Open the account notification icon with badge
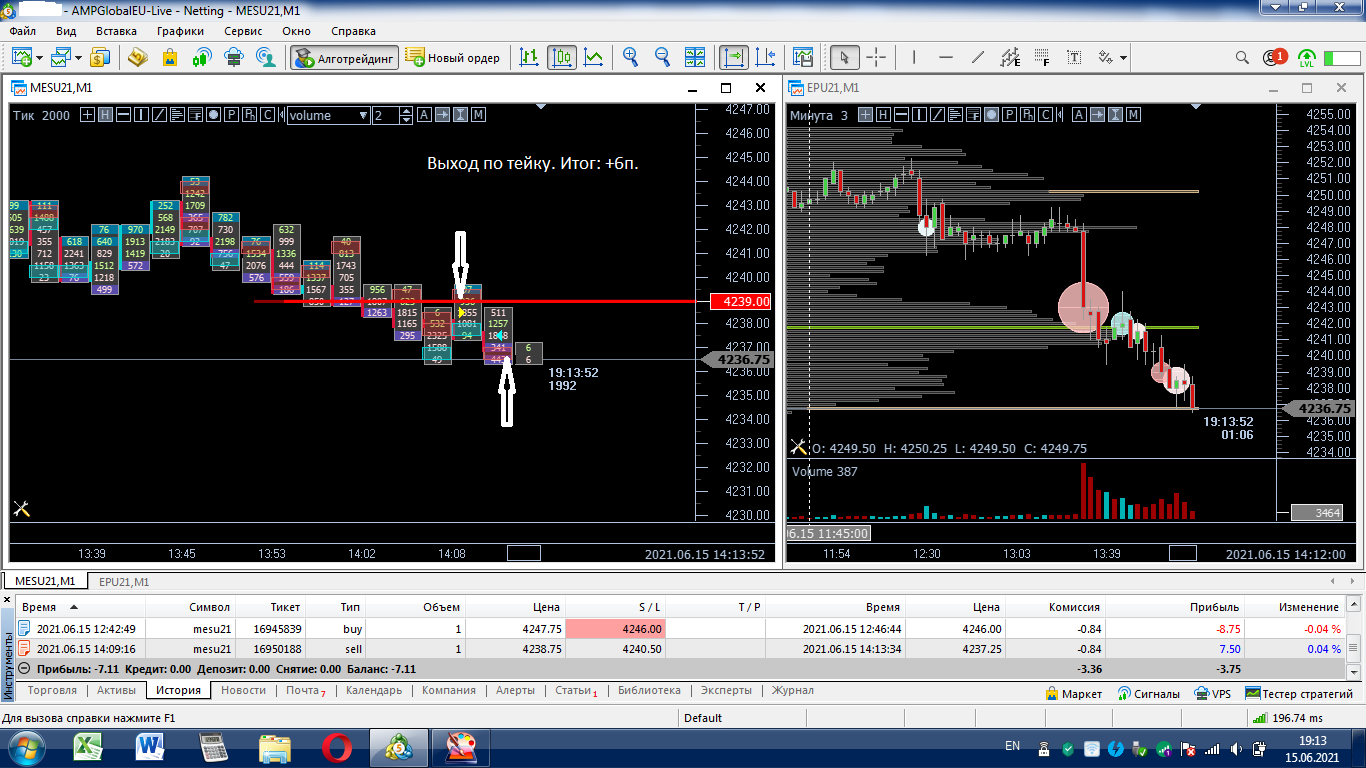The height and width of the screenshot is (768, 1366). (1274, 57)
